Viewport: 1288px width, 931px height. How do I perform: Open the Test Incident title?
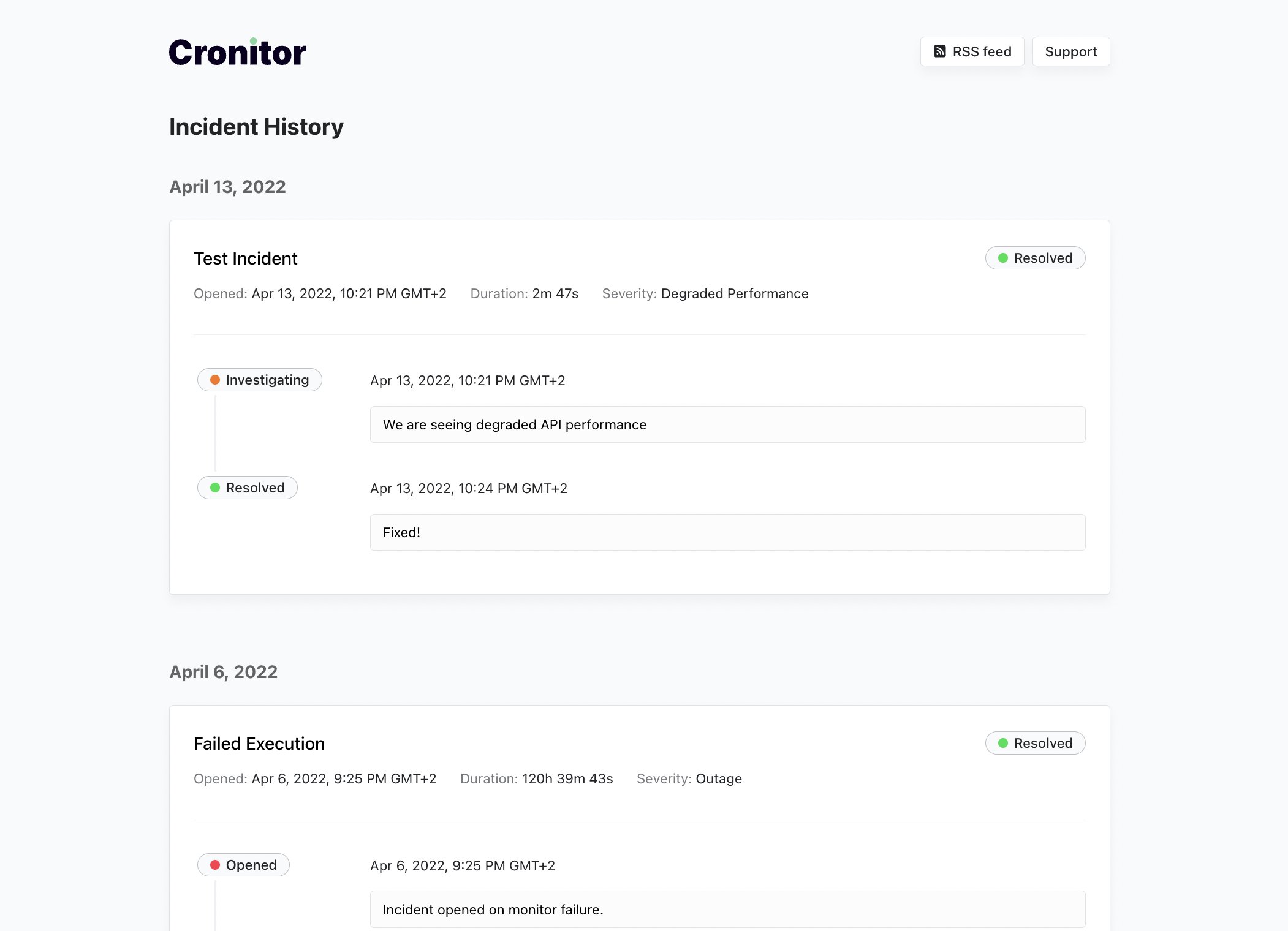coord(245,258)
